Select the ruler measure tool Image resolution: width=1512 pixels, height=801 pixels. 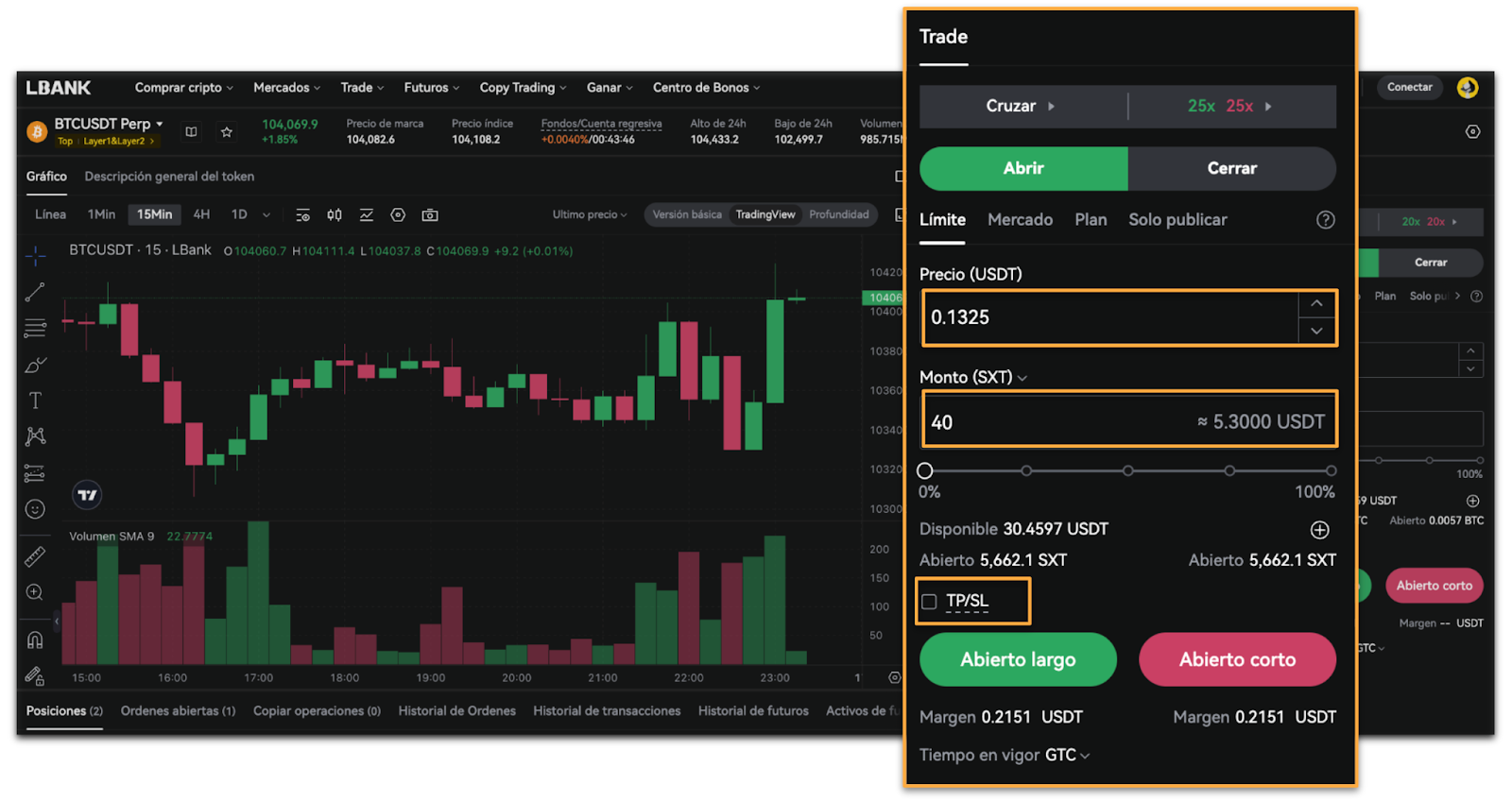tap(35, 557)
